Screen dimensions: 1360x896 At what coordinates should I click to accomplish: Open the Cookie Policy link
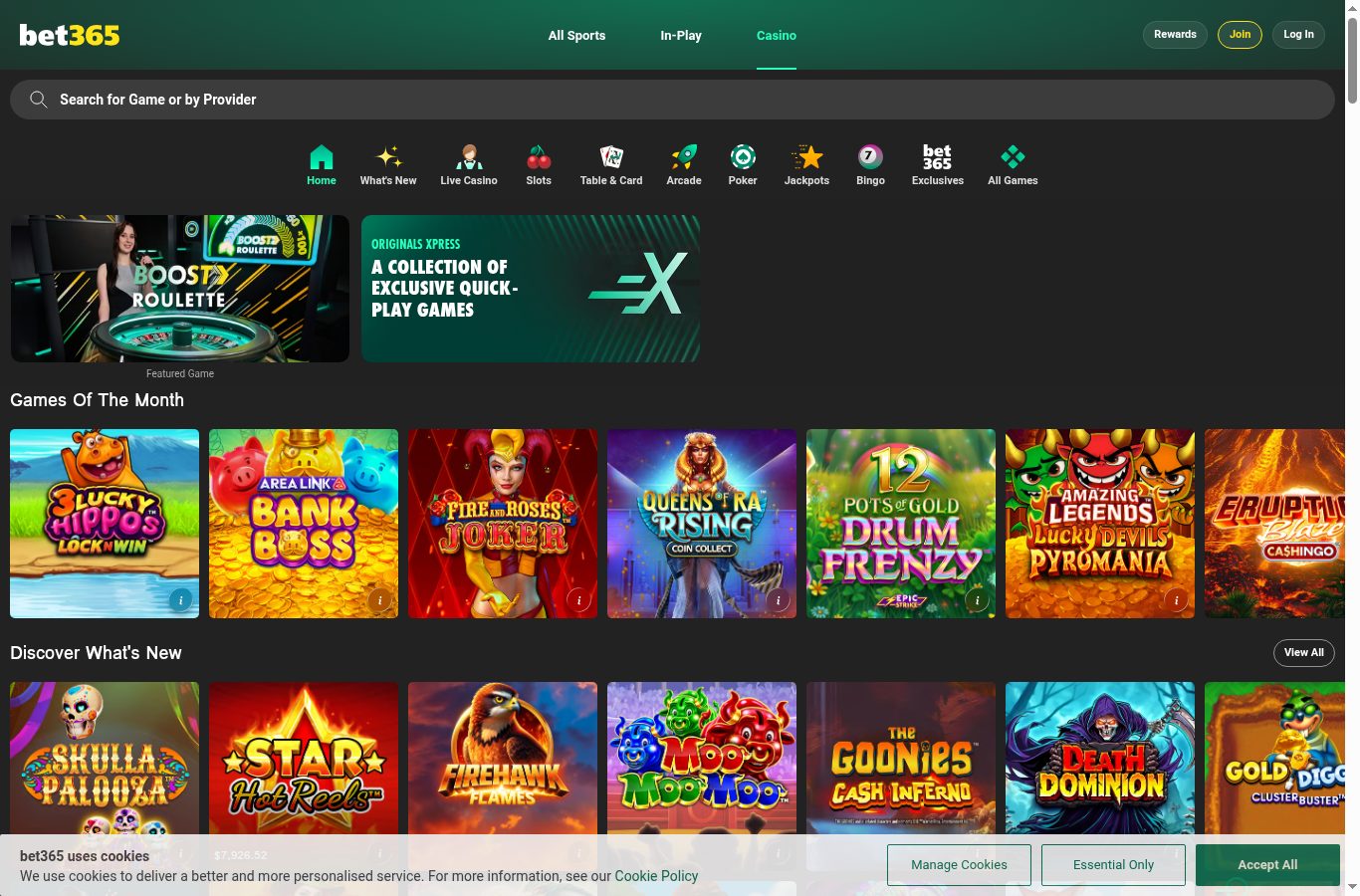click(656, 876)
